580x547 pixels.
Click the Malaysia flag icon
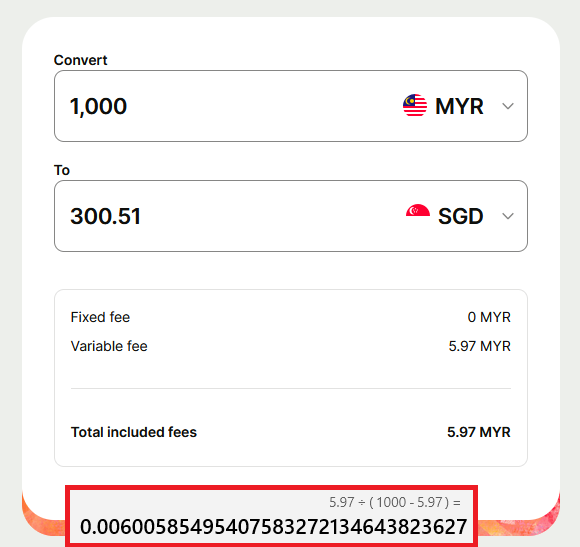click(x=415, y=105)
